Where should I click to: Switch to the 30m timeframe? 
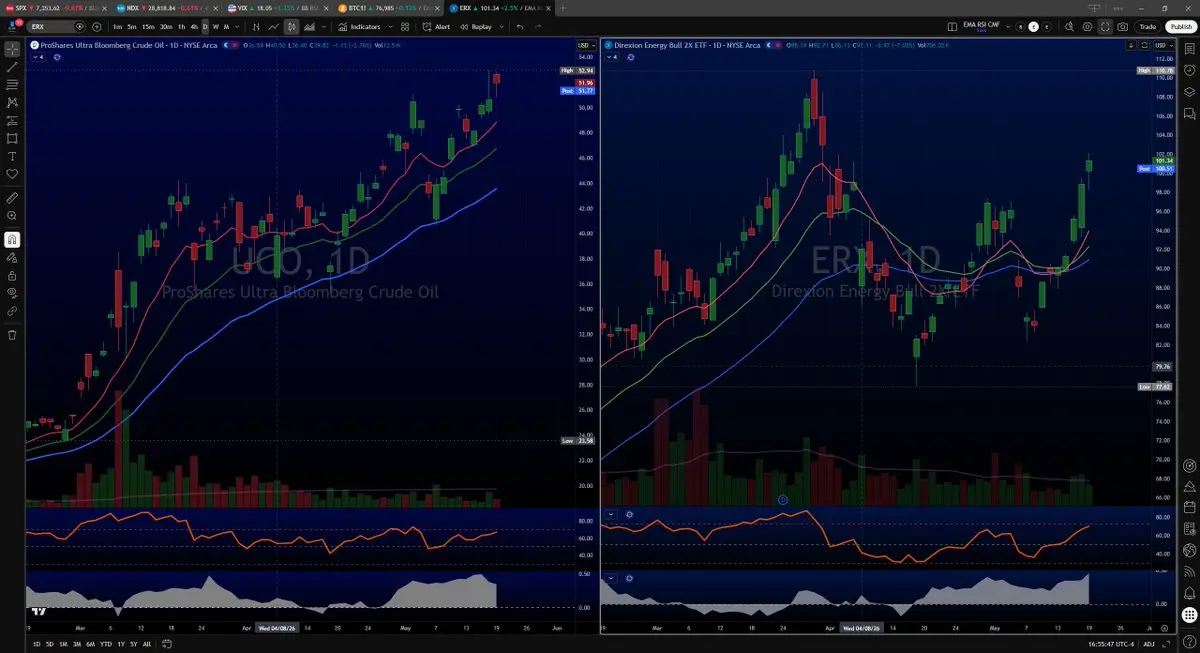coord(166,26)
